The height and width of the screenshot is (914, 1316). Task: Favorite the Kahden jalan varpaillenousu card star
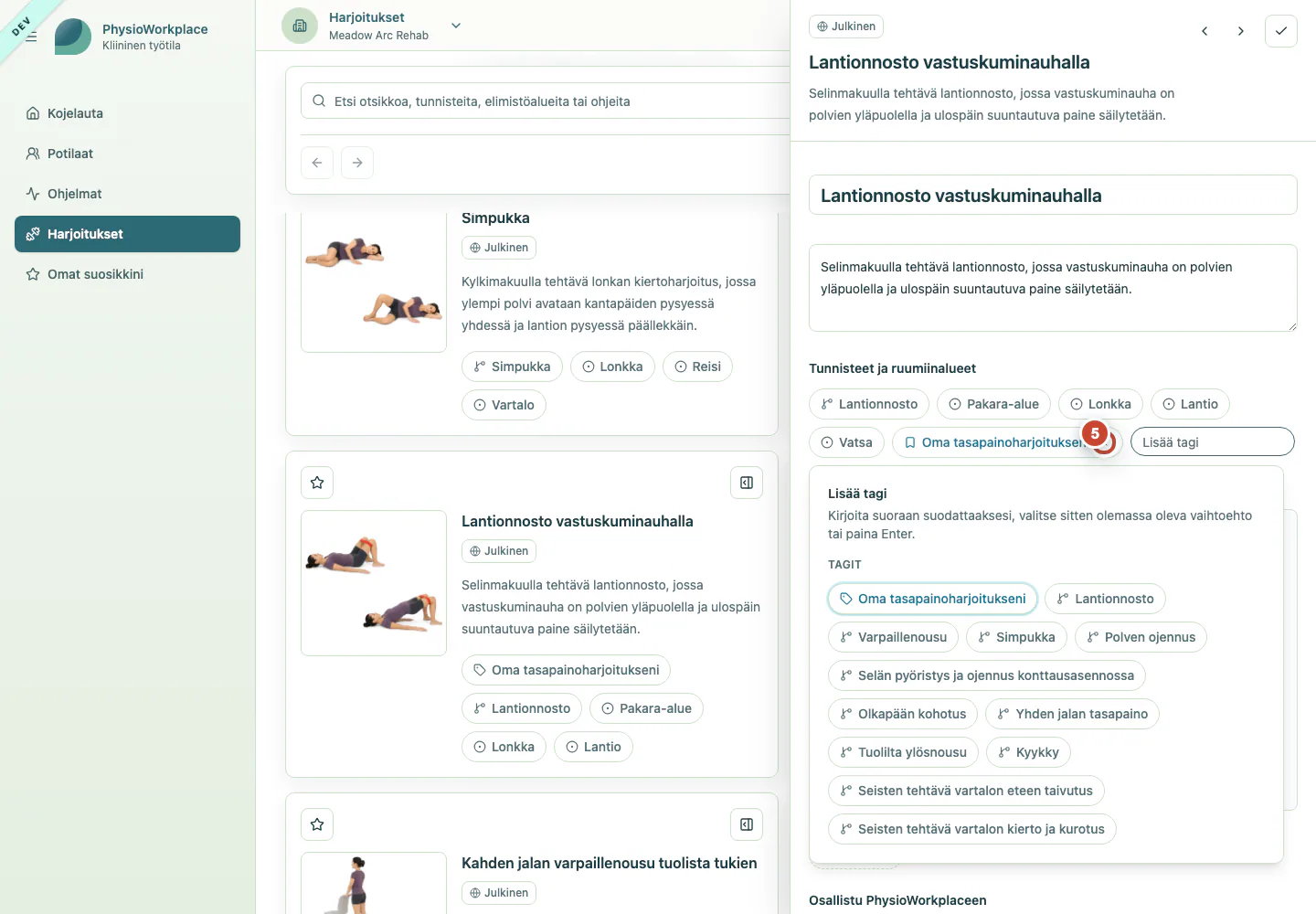point(317,824)
